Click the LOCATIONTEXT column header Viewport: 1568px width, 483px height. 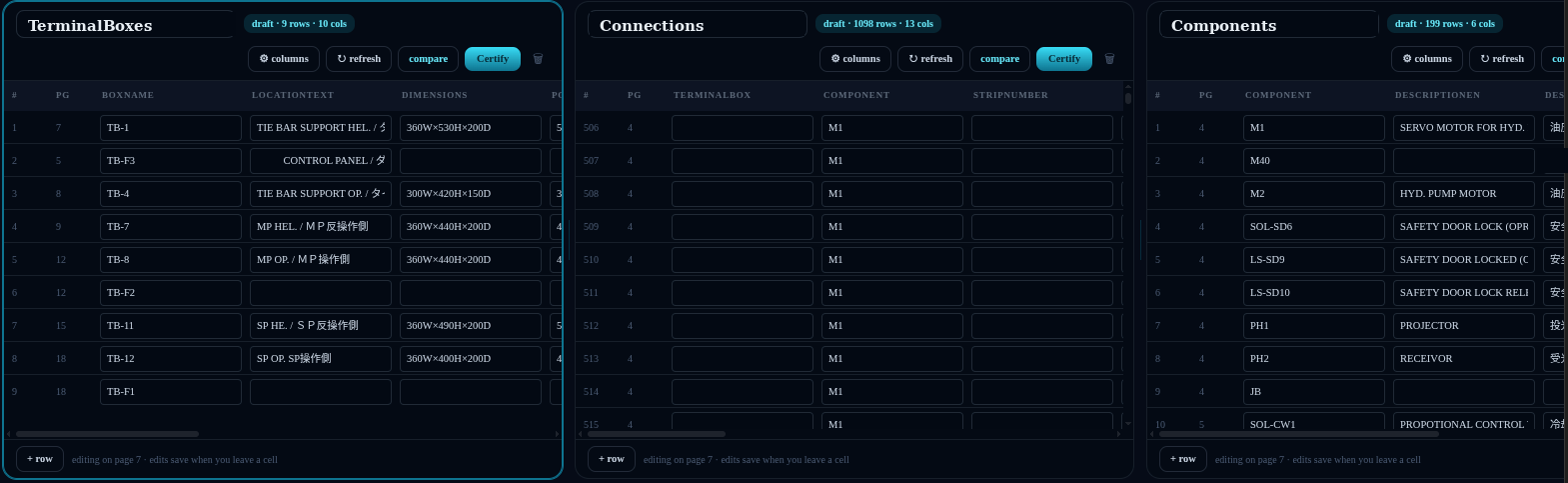coord(293,95)
